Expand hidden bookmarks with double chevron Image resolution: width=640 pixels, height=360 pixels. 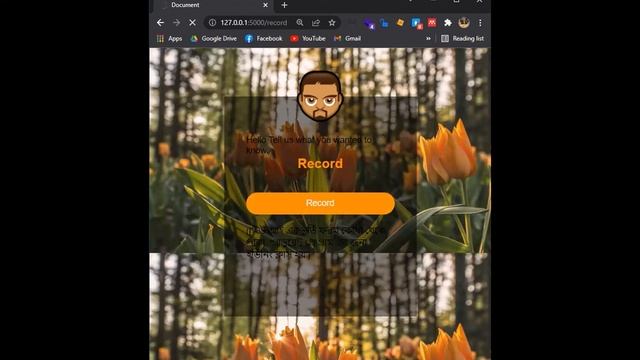point(428,38)
